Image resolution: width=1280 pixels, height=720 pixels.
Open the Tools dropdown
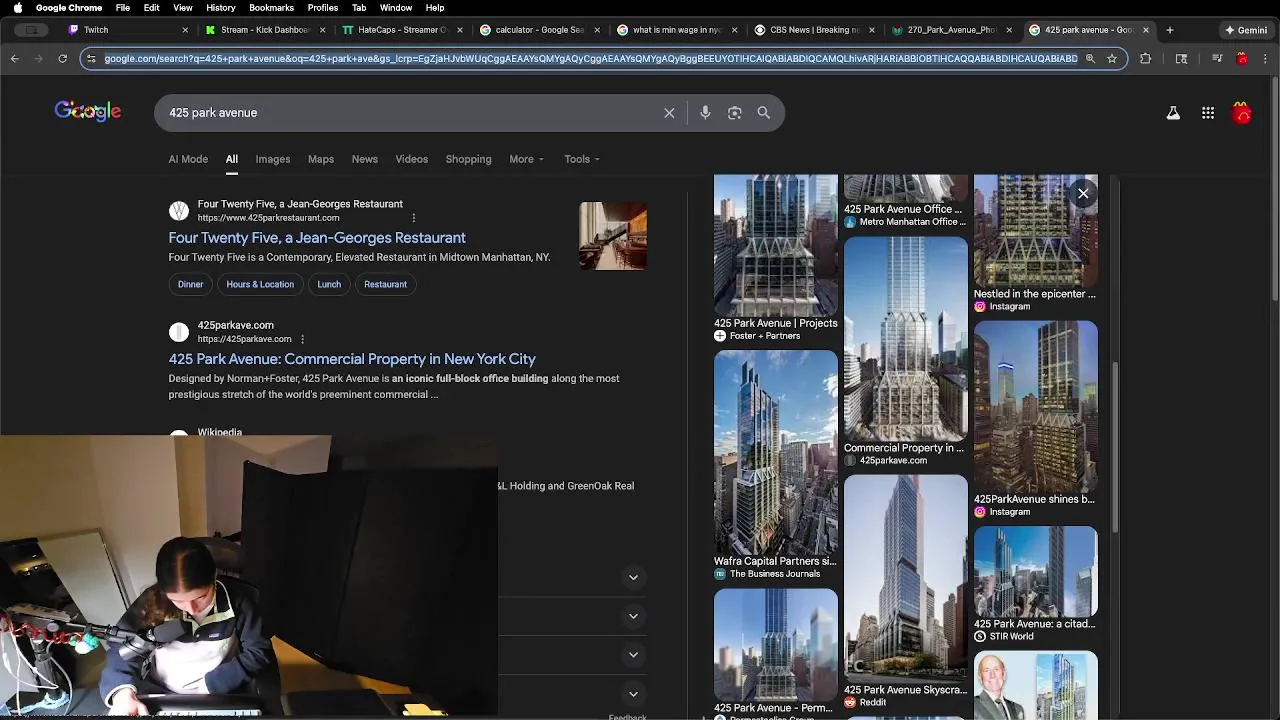pyautogui.click(x=582, y=159)
